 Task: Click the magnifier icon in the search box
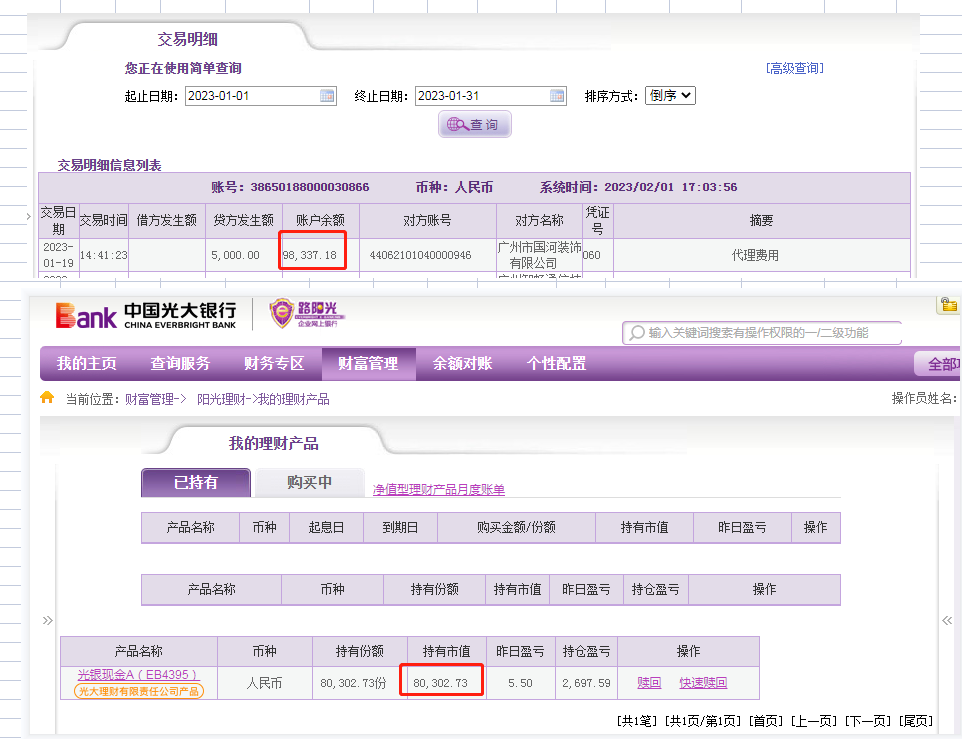637,332
